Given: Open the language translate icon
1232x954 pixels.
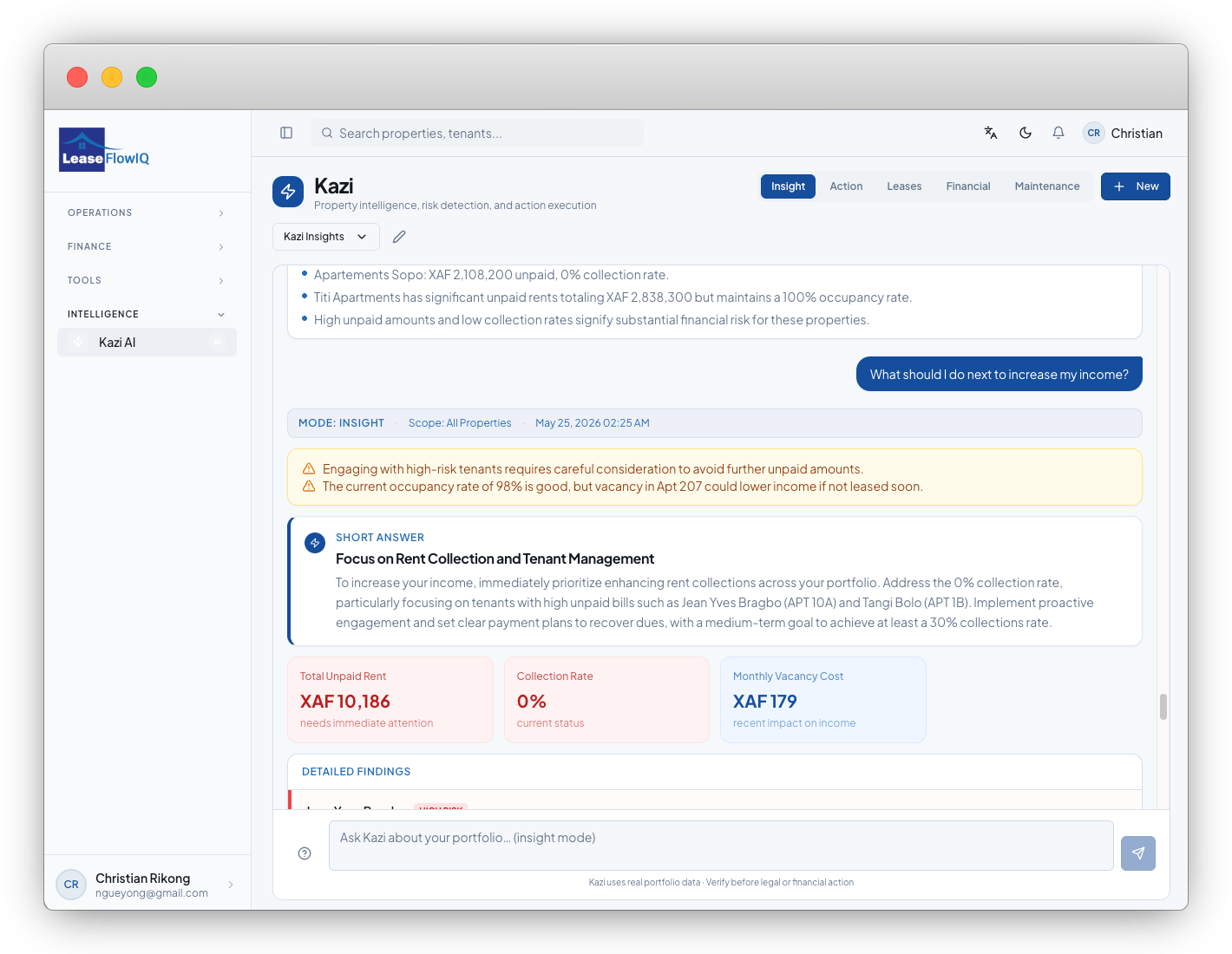Looking at the screenshot, I should click(x=991, y=133).
